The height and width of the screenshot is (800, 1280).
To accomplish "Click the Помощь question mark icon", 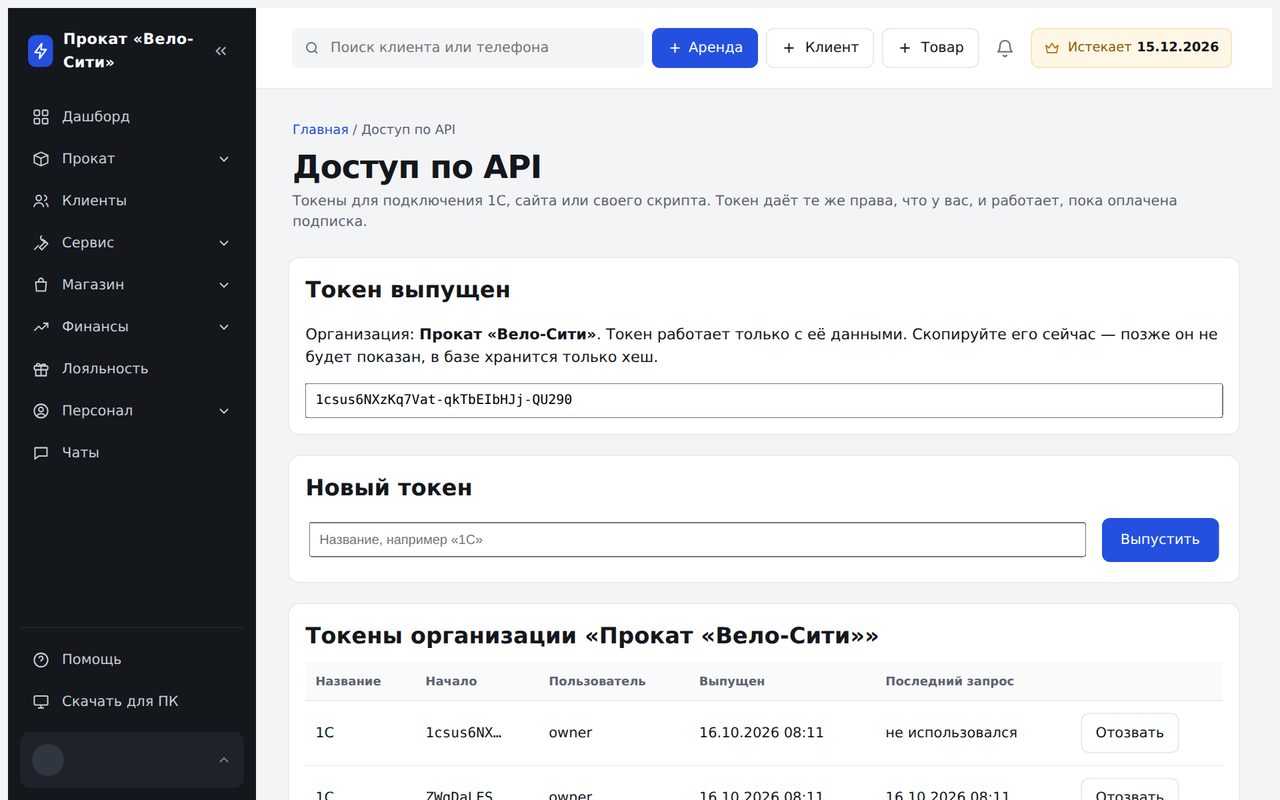I will tap(41, 660).
